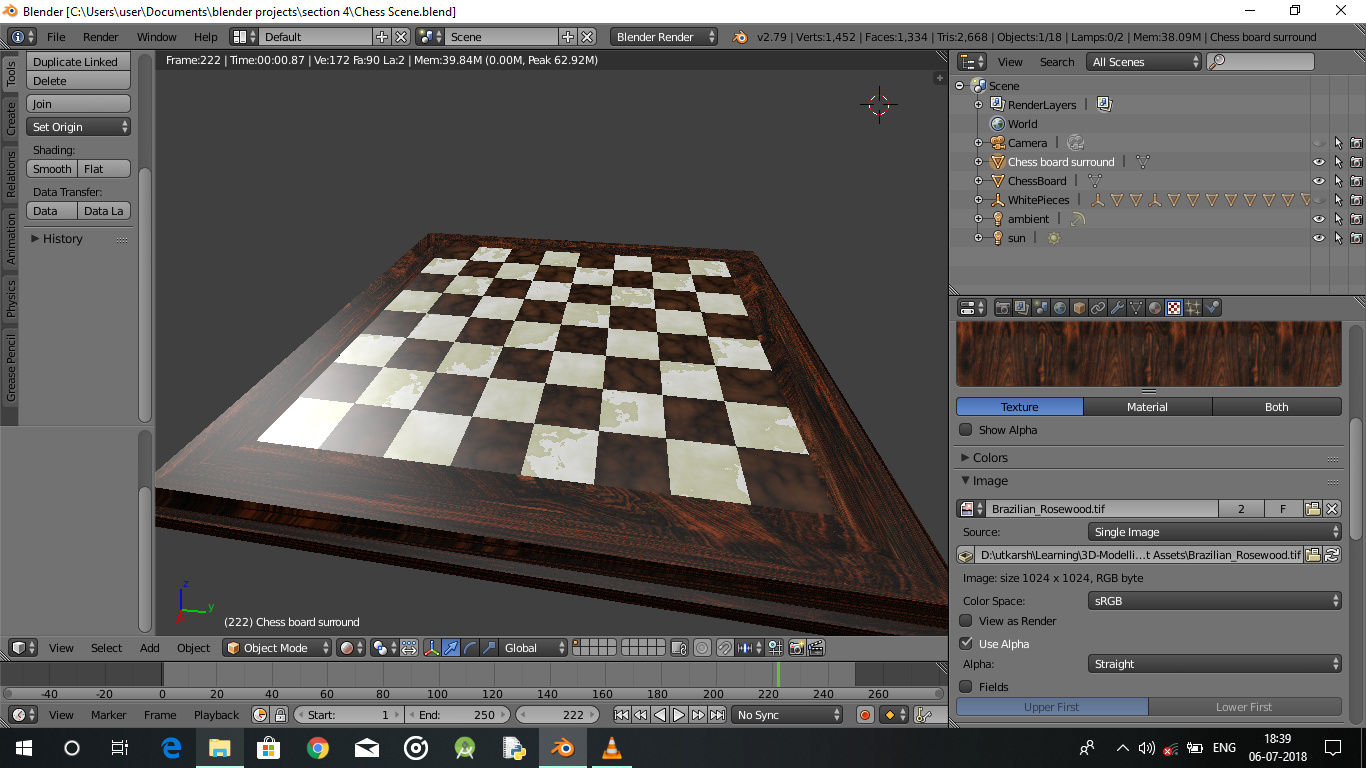This screenshot has height=768, width=1366.
Task: Click the auto keyframe record button
Action: pos(865,715)
